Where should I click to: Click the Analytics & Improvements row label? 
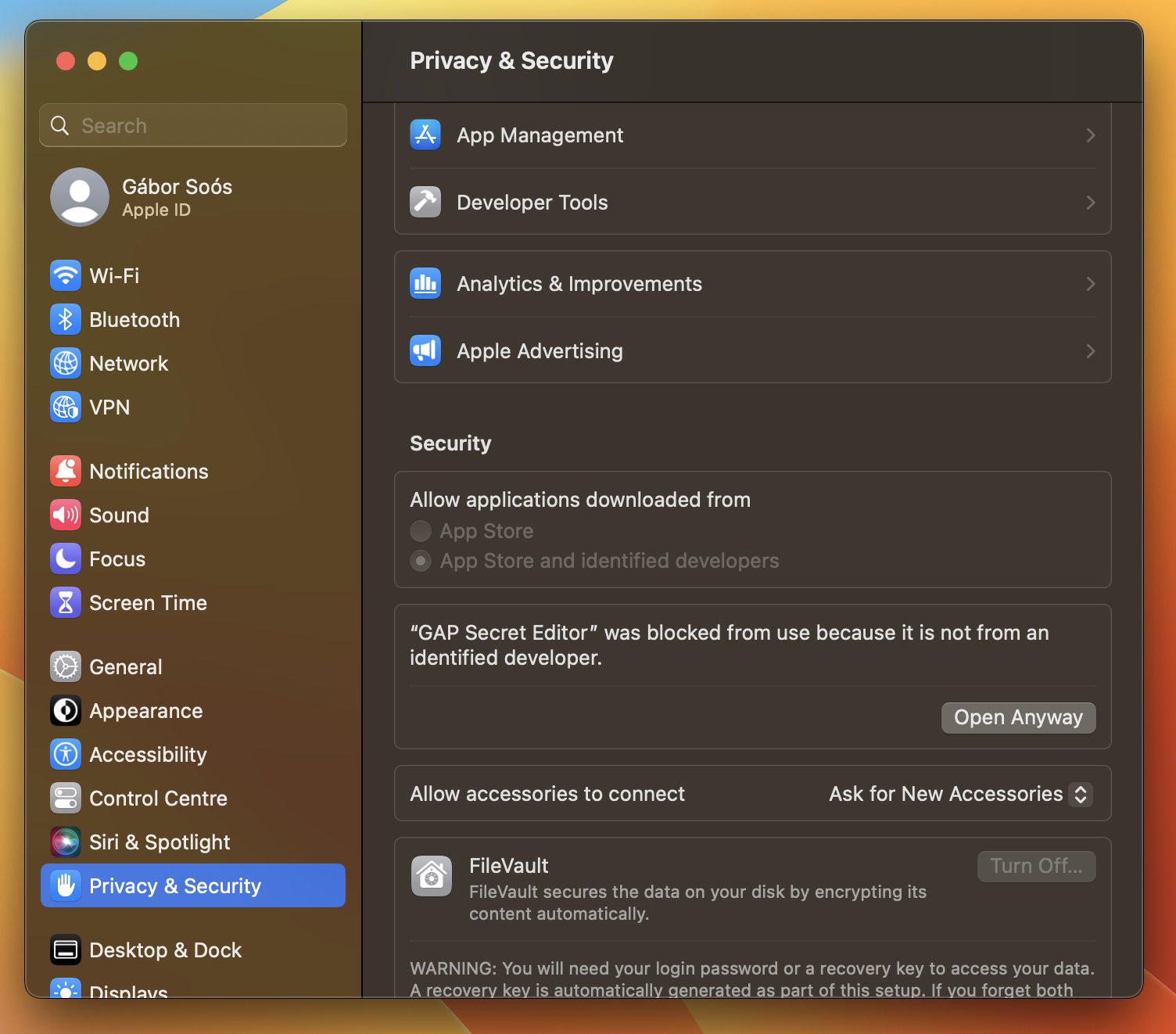click(579, 284)
